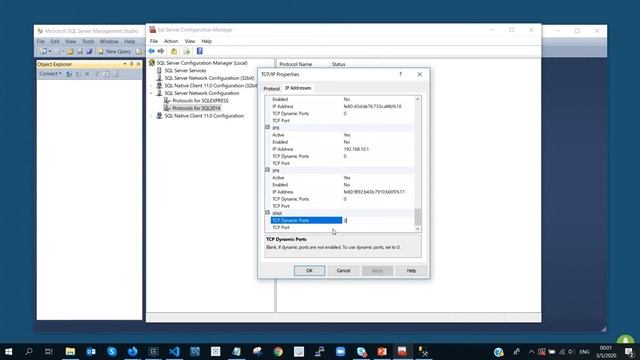Click the scrollbar thumb in the IP Addresses list

point(418,217)
